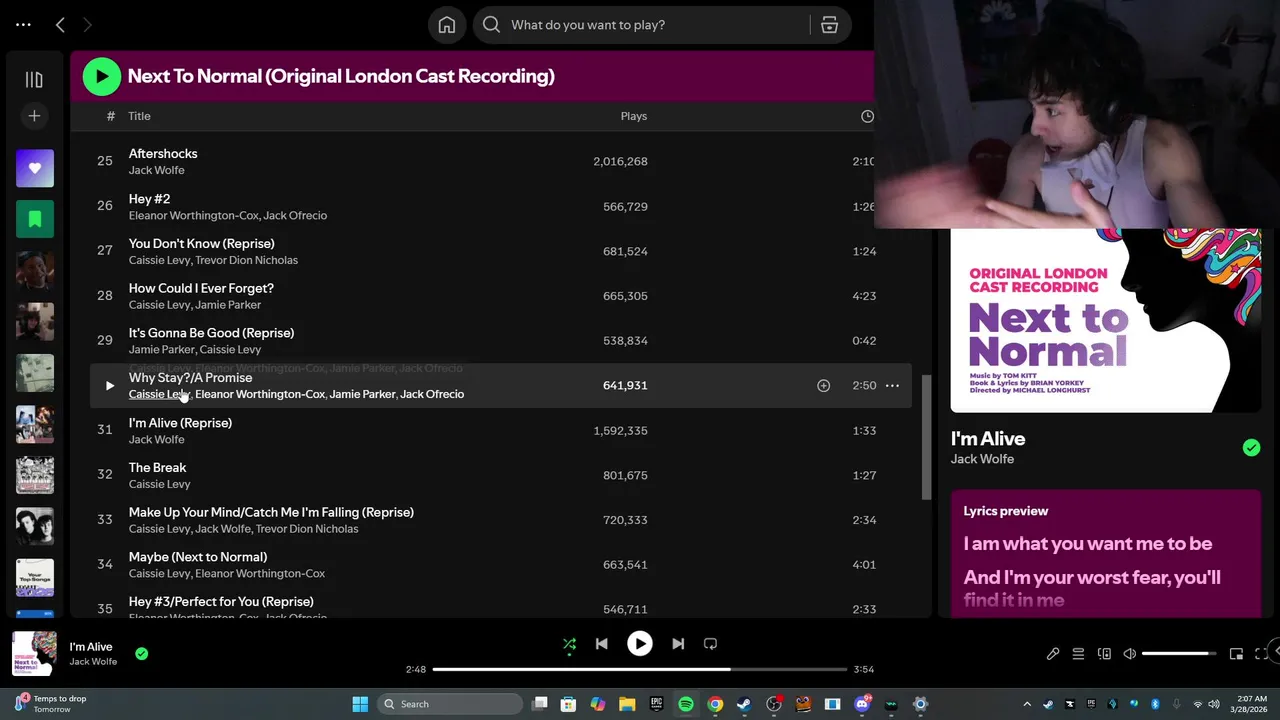The width and height of the screenshot is (1280, 720).
Task: Open artist 'Jamie Parker' under How Could I Ever Forget?
Action: tap(228, 305)
